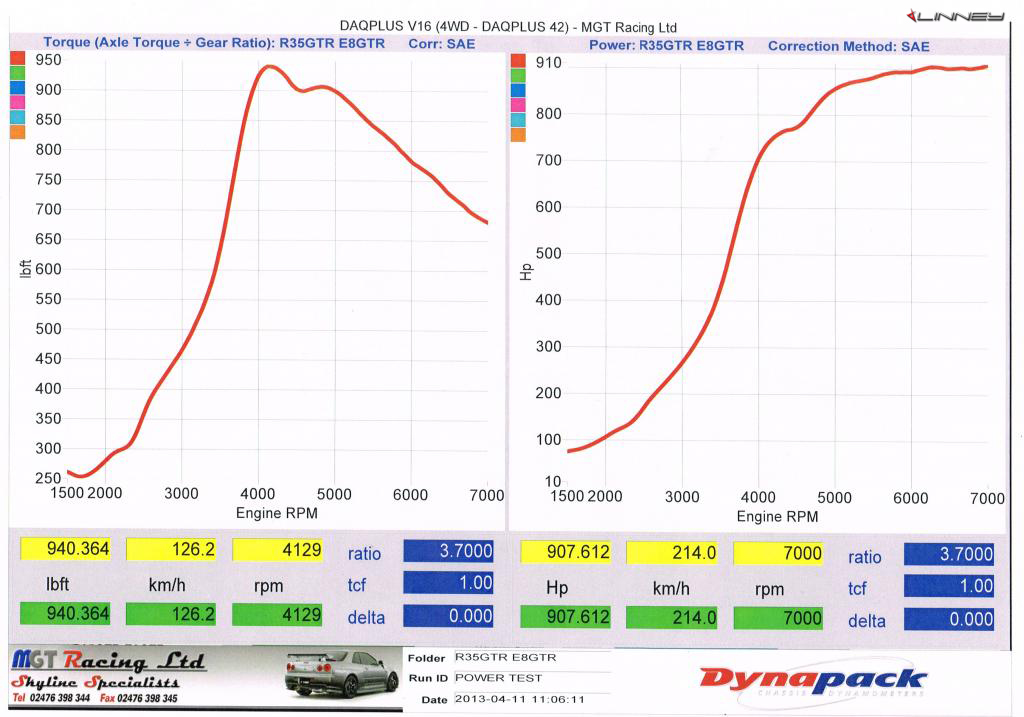1024x717 pixels.
Task: Select the green run swatch on power graph
Action: (518, 75)
